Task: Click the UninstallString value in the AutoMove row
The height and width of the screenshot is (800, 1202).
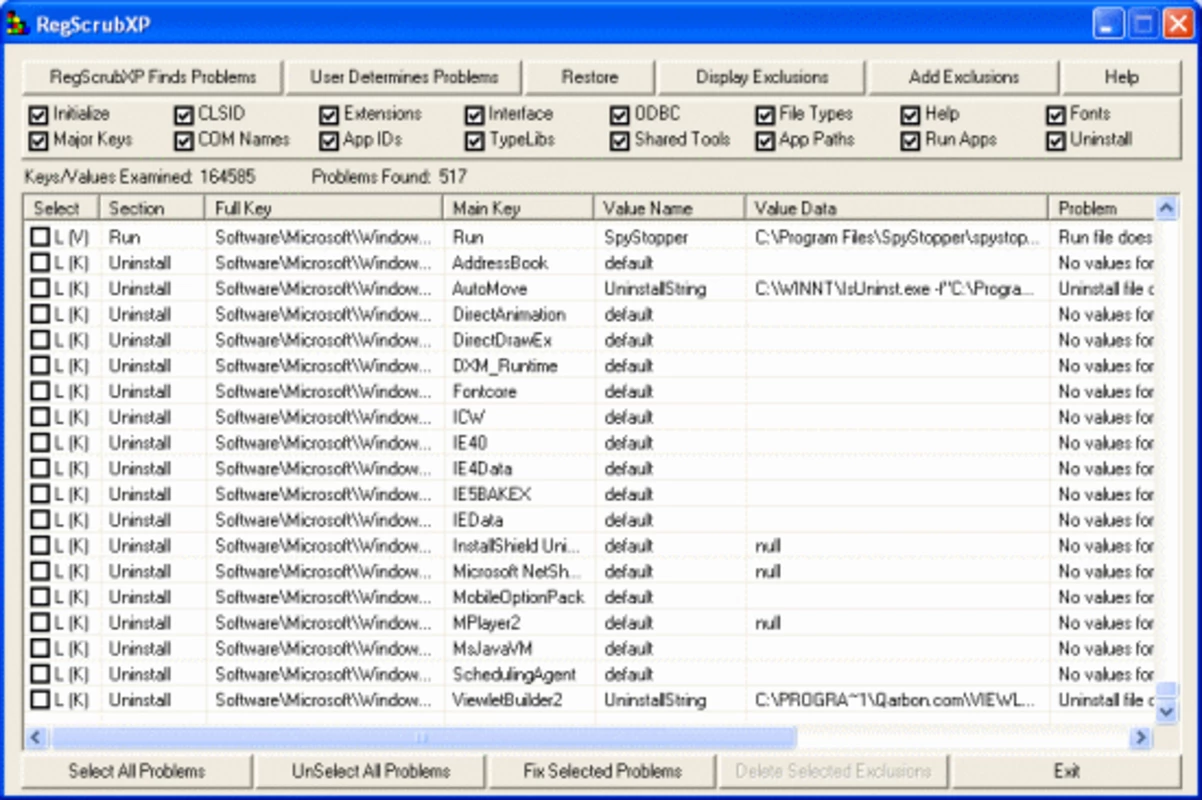Action: coord(655,289)
